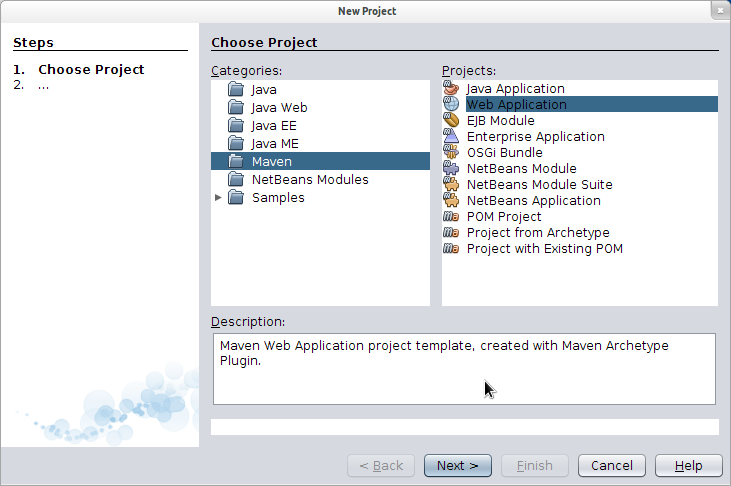
Task: Select the Samples category
Action: pyautogui.click(x=278, y=198)
